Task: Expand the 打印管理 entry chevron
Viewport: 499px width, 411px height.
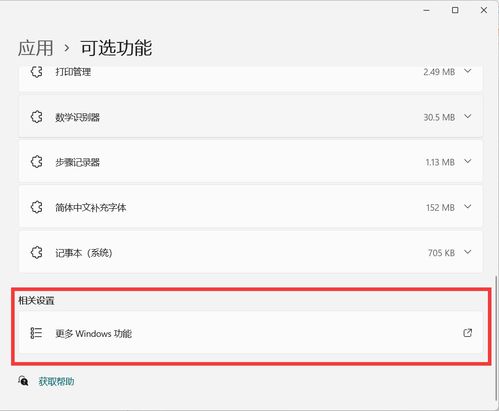Action: tap(468, 71)
